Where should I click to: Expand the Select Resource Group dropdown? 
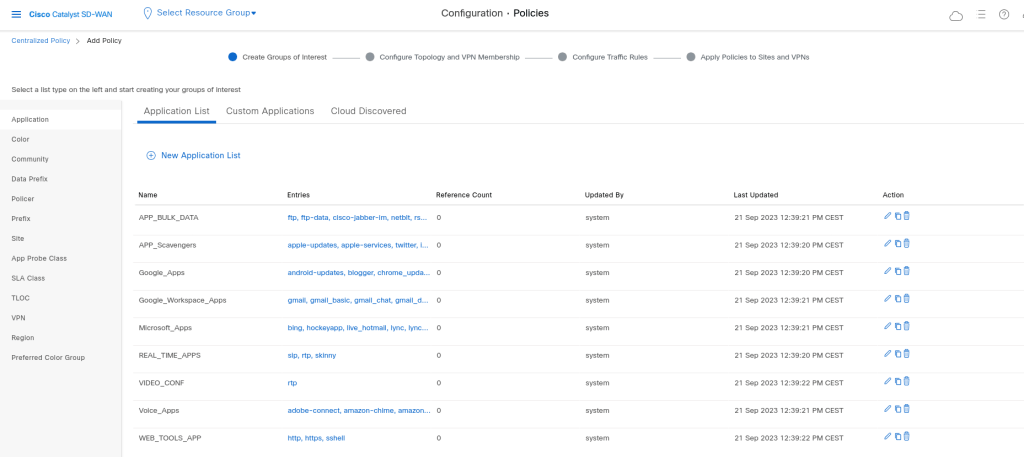pyautogui.click(x=207, y=13)
